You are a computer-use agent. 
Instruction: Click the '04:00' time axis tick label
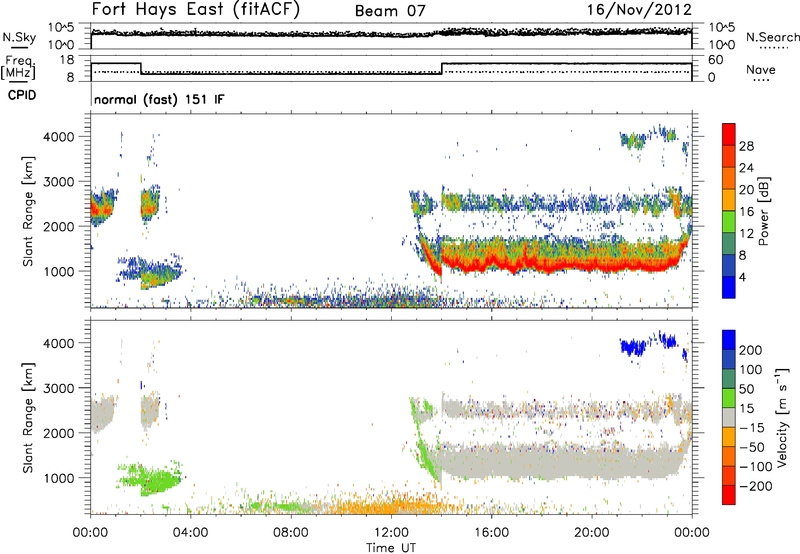point(190,533)
